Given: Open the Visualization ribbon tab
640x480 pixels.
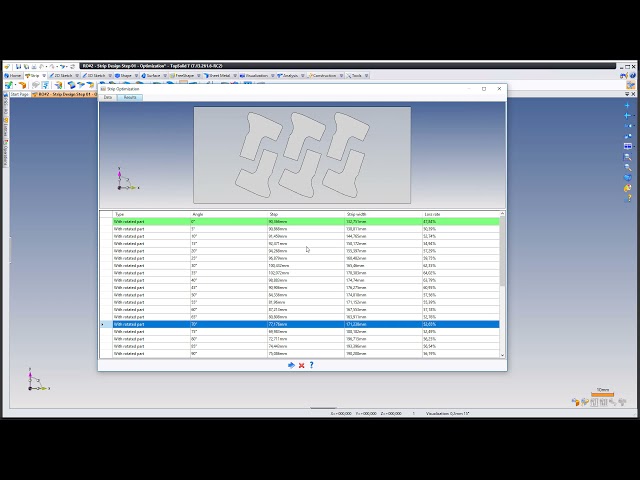Looking at the screenshot, I should coord(256,75).
